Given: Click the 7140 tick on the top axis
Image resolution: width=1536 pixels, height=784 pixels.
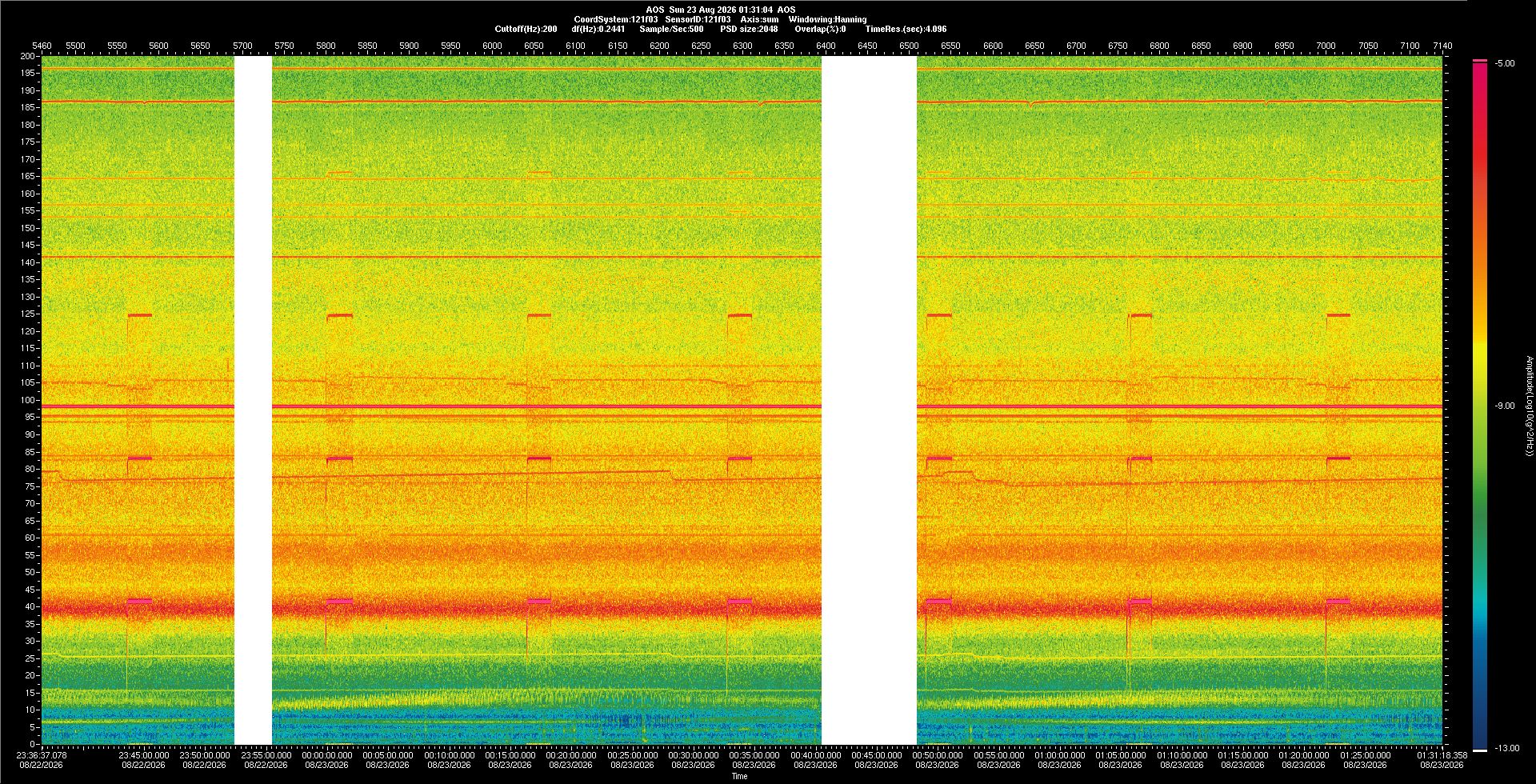Looking at the screenshot, I should tap(1442, 46).
